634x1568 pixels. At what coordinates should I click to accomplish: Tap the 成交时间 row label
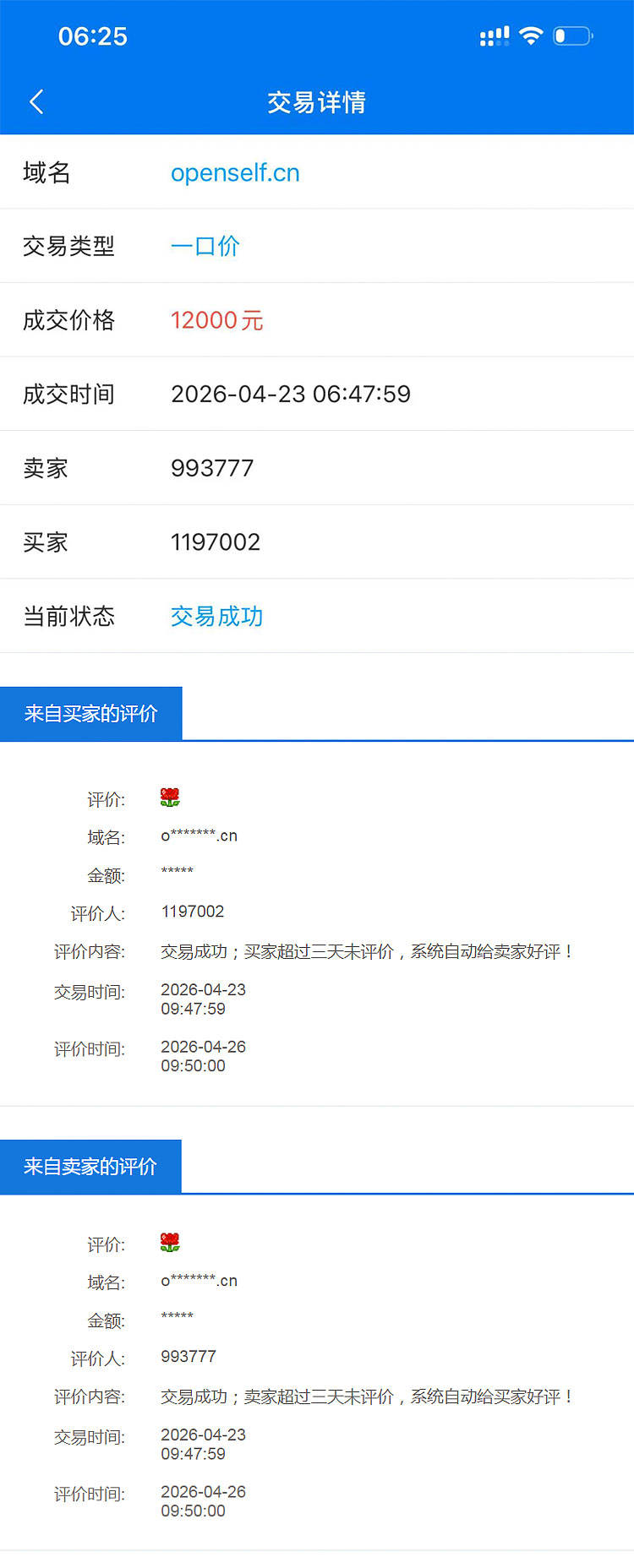(x=68, y=394)
